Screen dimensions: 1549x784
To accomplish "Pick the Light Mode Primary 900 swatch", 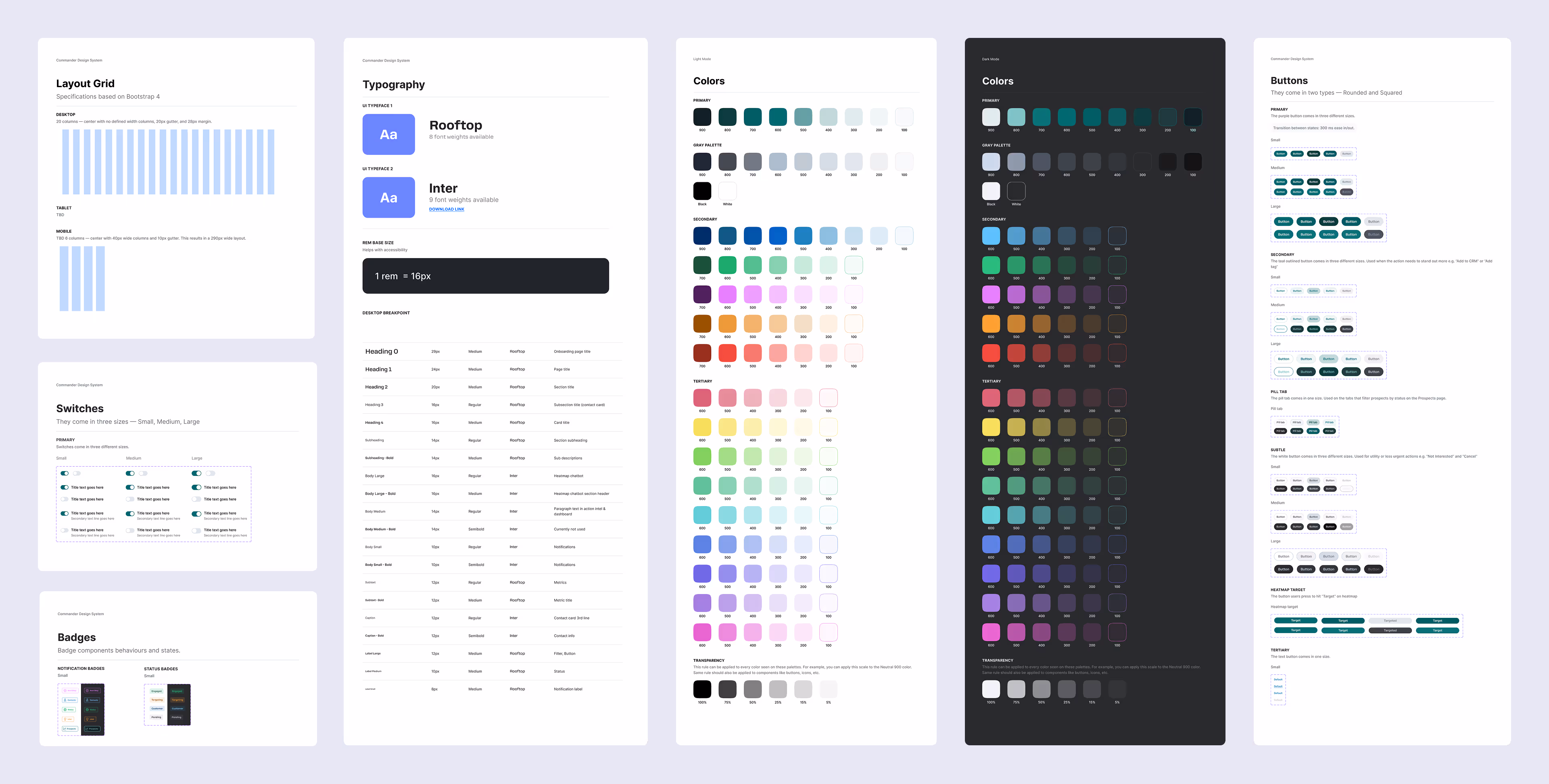I will [x=702, y=117].
